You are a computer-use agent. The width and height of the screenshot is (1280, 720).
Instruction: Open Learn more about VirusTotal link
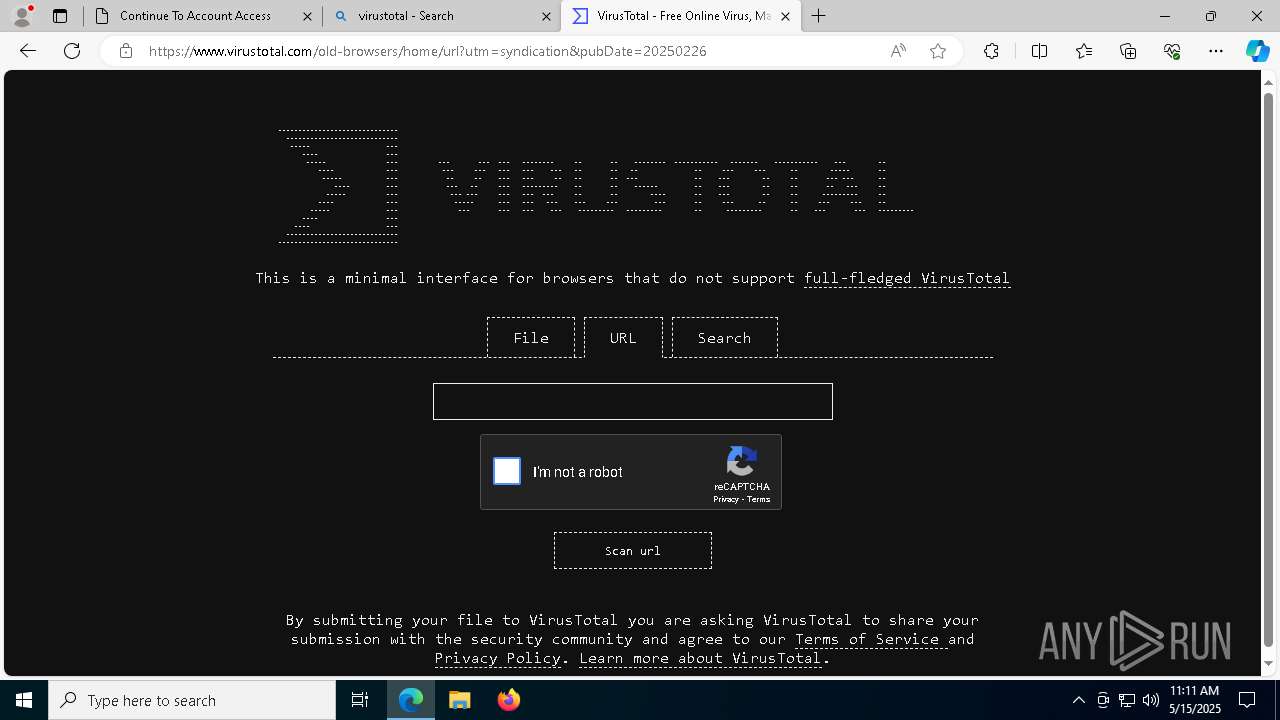pos(700,658)
